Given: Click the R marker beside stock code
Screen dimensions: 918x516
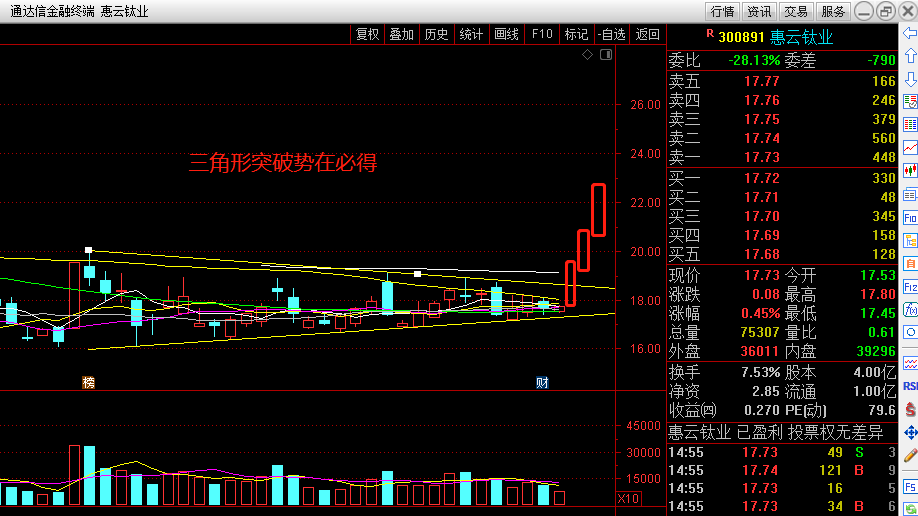Looking at the screenshot, I should [x=710, y=34].
